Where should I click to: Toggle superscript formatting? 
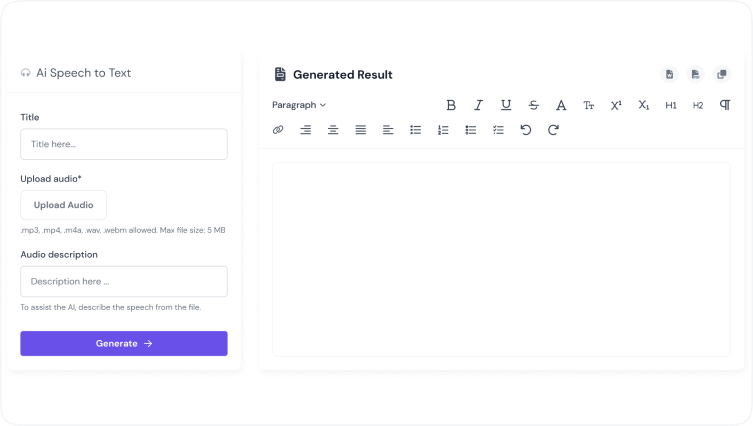[x=616, y=105]
